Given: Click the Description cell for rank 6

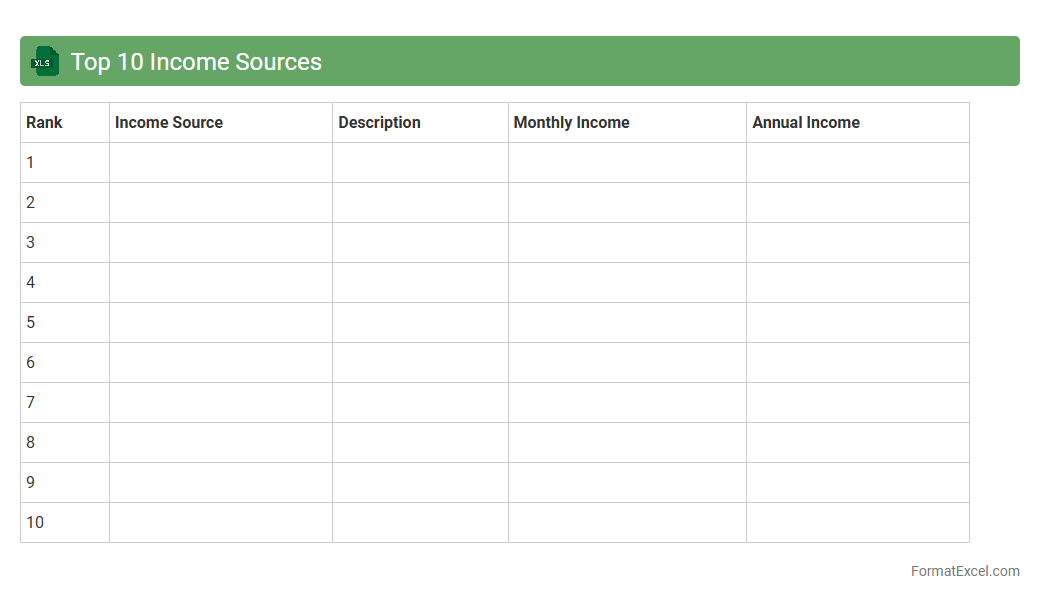Looking at the screenshot, I should [x=420, y=362].
